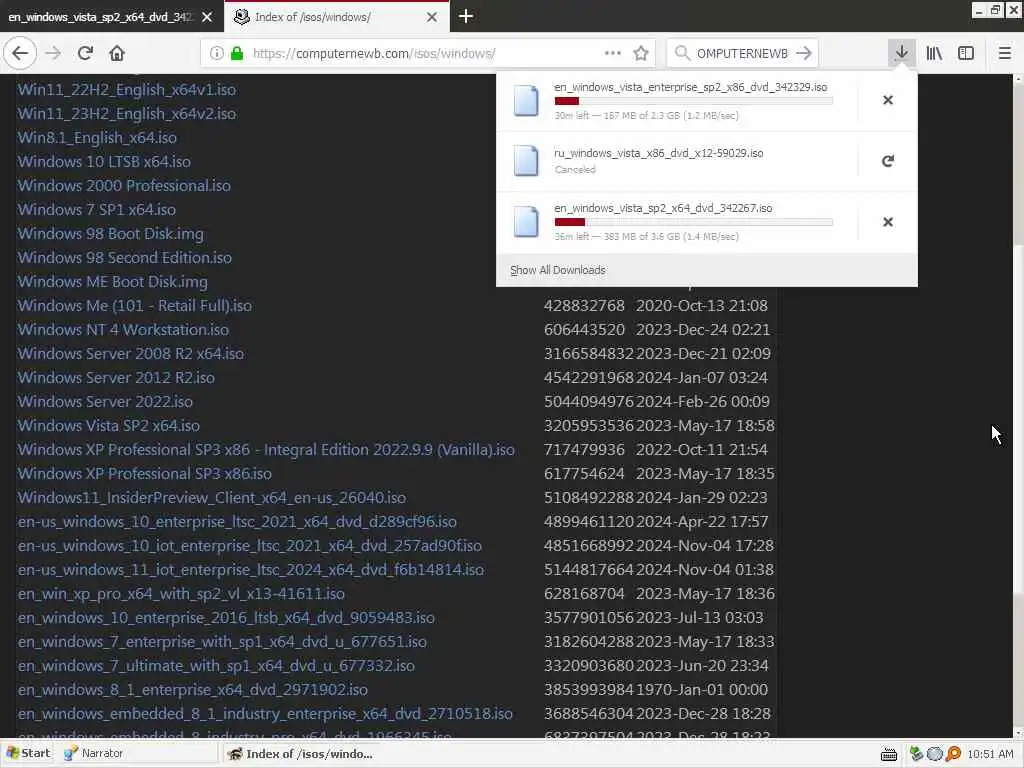Image resolution: width=1024 pixels, height=768 pixels.
Task: Show All Downloads
Action: click(x=558, y=270)
